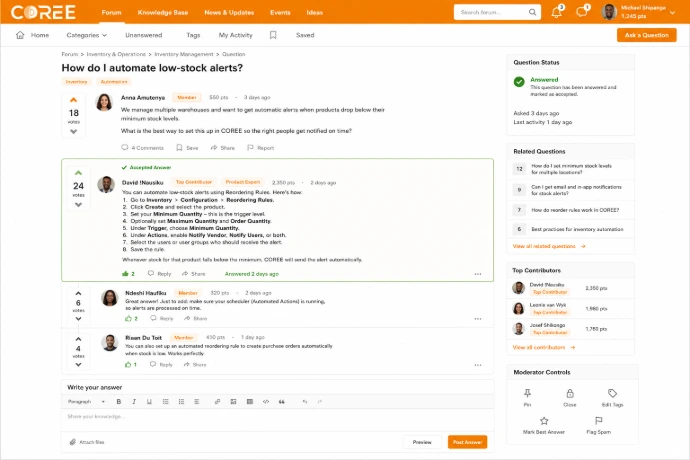Open more options on accepted answer
This screenshot has height=460, width=690.
(x=478, y=274)
